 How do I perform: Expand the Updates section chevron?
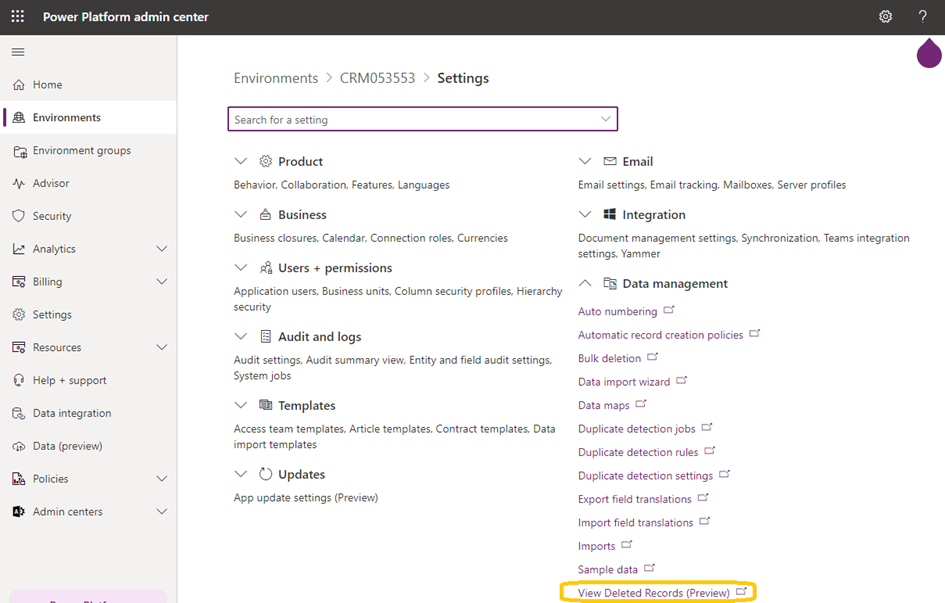click(x=240, y=474)
